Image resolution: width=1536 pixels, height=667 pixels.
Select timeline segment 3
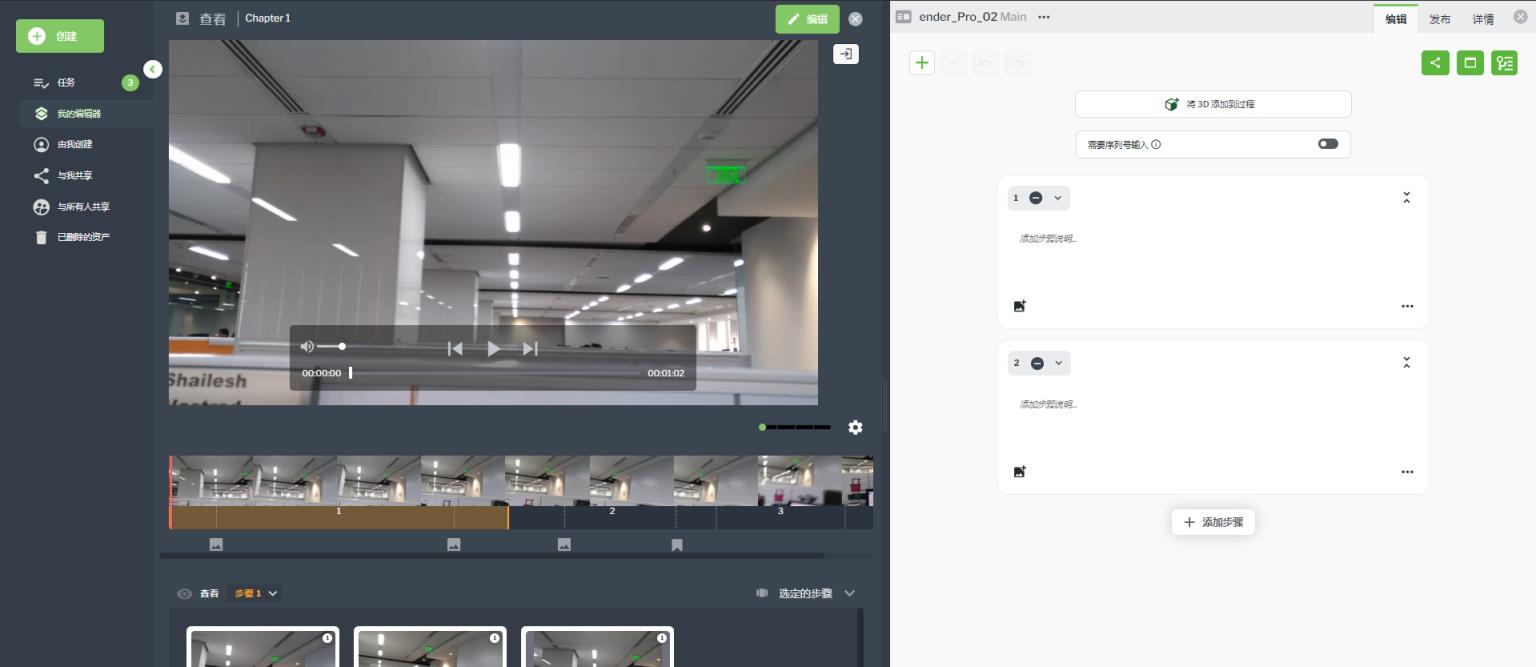(781, 517)
